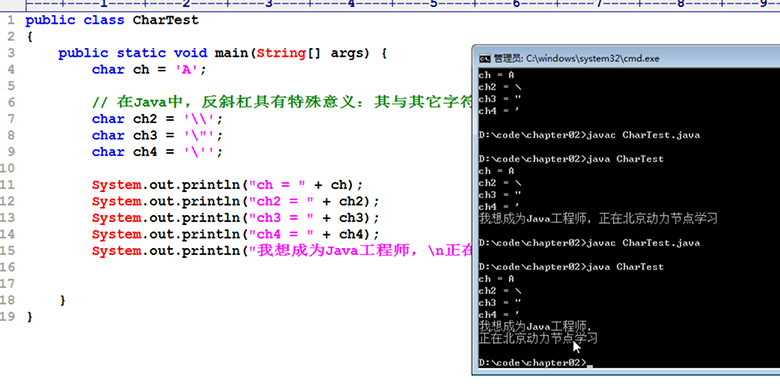This screenshot has height=390, width=780.
Task: Click line number 1 in the gutter
Action: pos(11,20)
